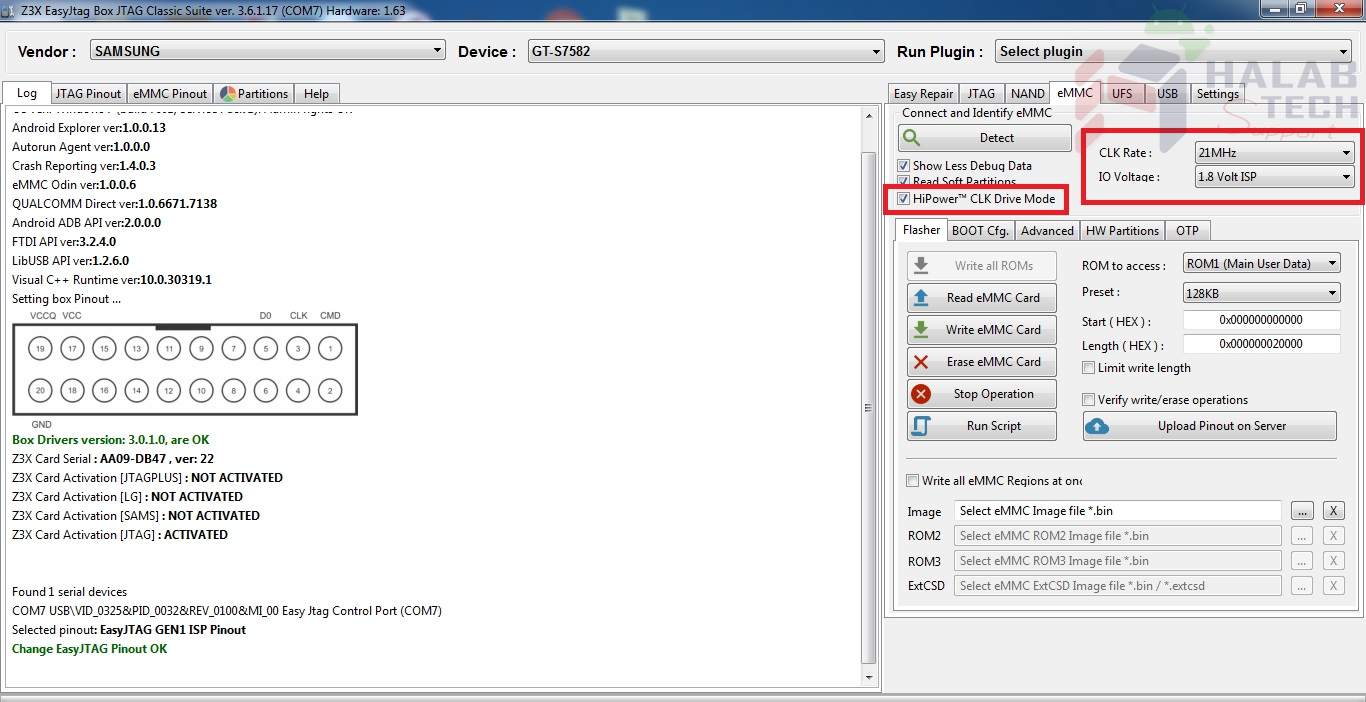Browse for ROM2 image file
Screen dimensions: 1366x702
1301,536
